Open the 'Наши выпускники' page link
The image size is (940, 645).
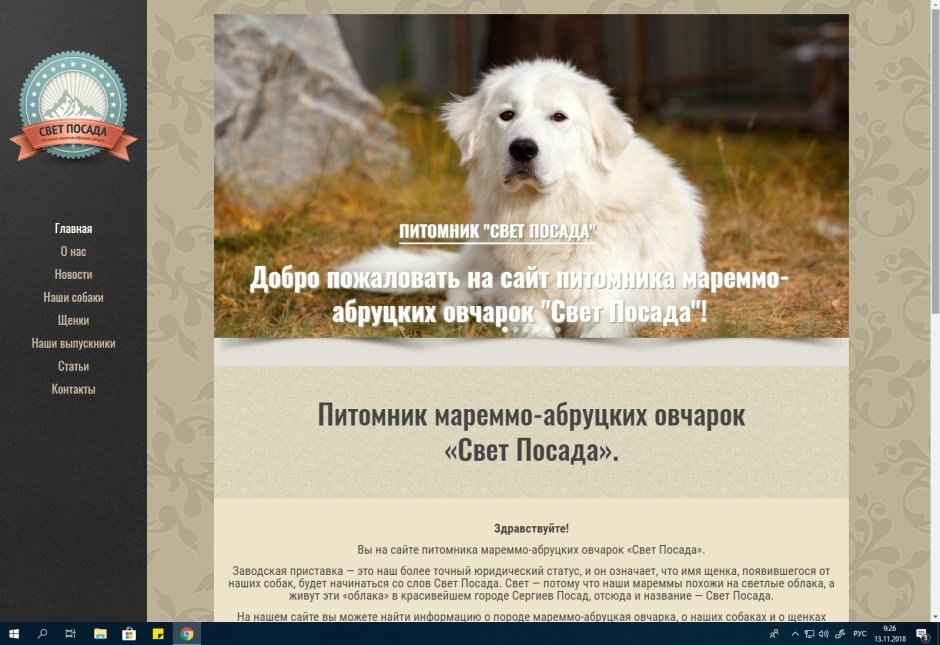[x=72, y=342]
